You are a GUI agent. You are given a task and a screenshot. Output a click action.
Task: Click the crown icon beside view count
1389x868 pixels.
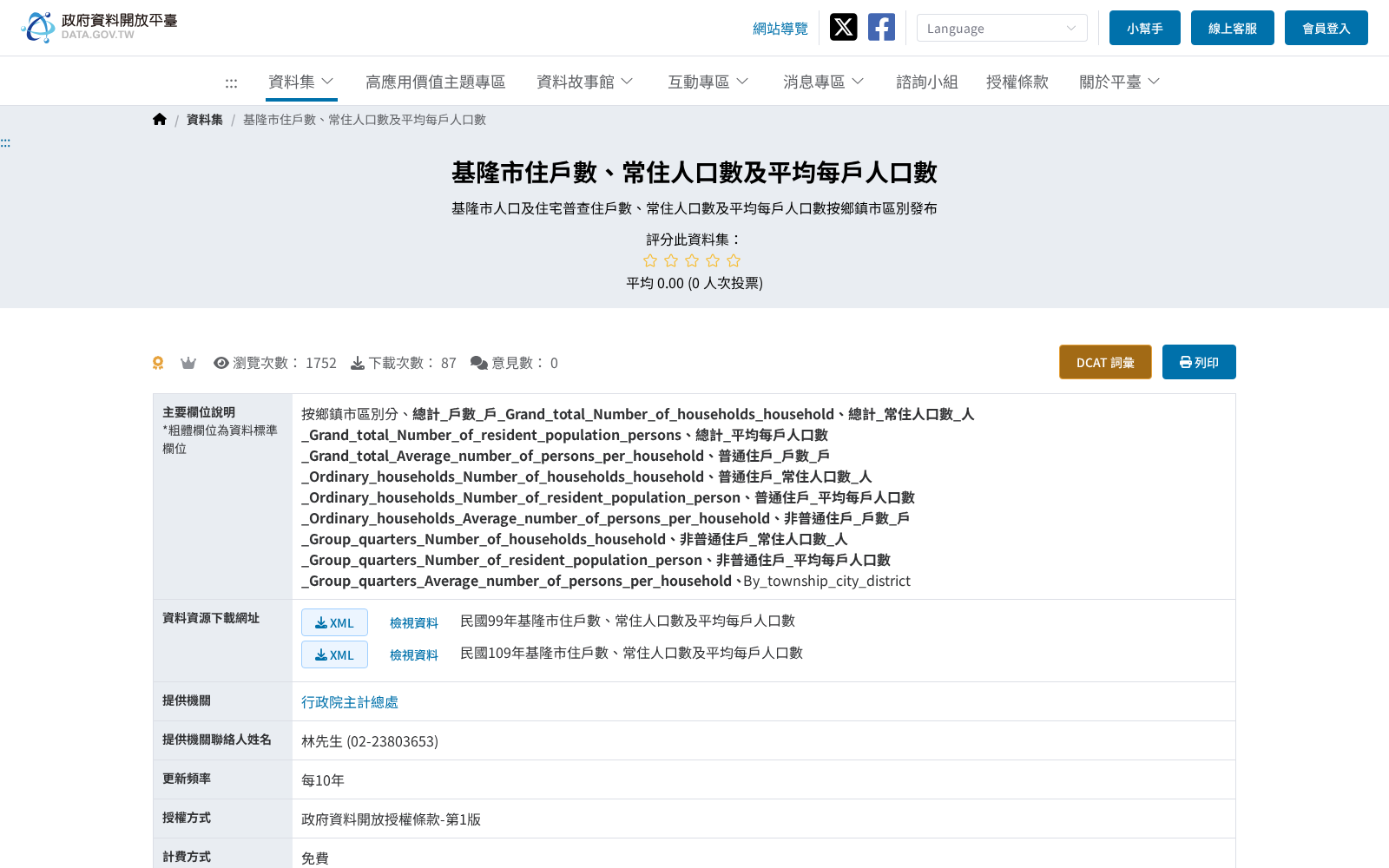pos(188,363)
